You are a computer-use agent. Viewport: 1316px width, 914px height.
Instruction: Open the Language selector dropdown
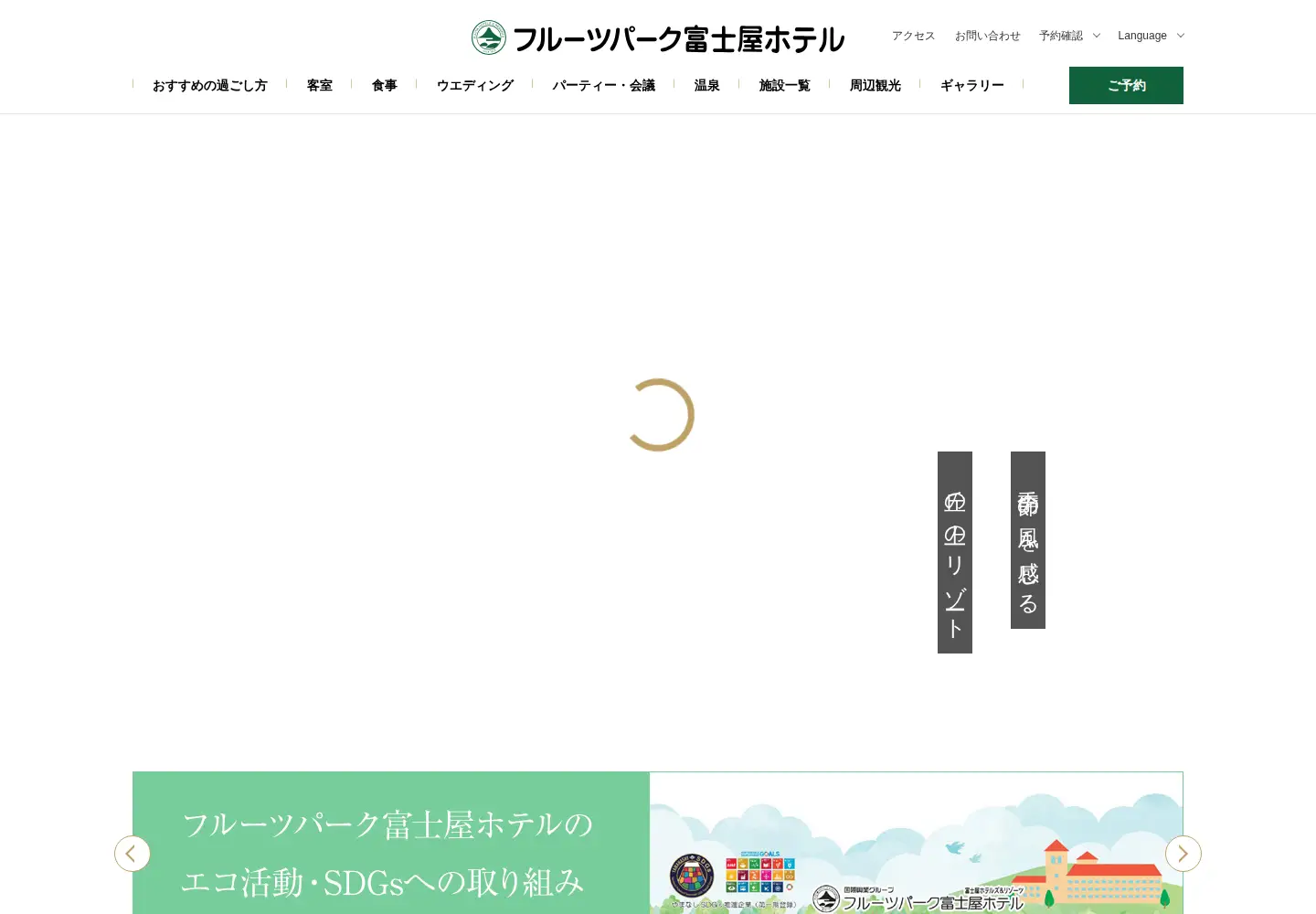click(1151, 36)
